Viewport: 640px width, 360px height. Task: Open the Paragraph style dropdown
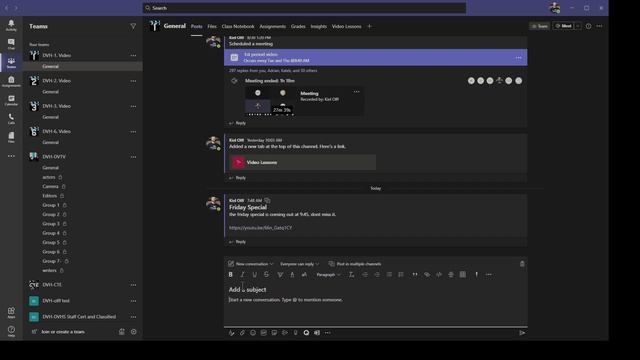click(328, 275)
